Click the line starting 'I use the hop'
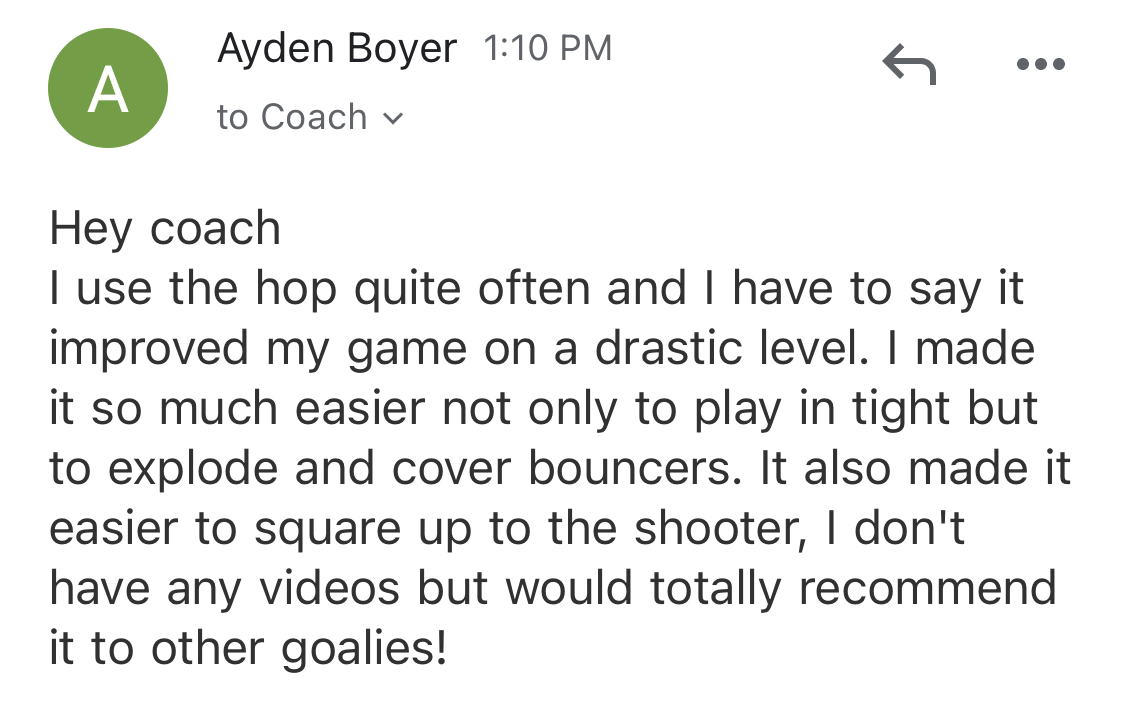Screen dimensions: 1125x709 coord(536,288)
